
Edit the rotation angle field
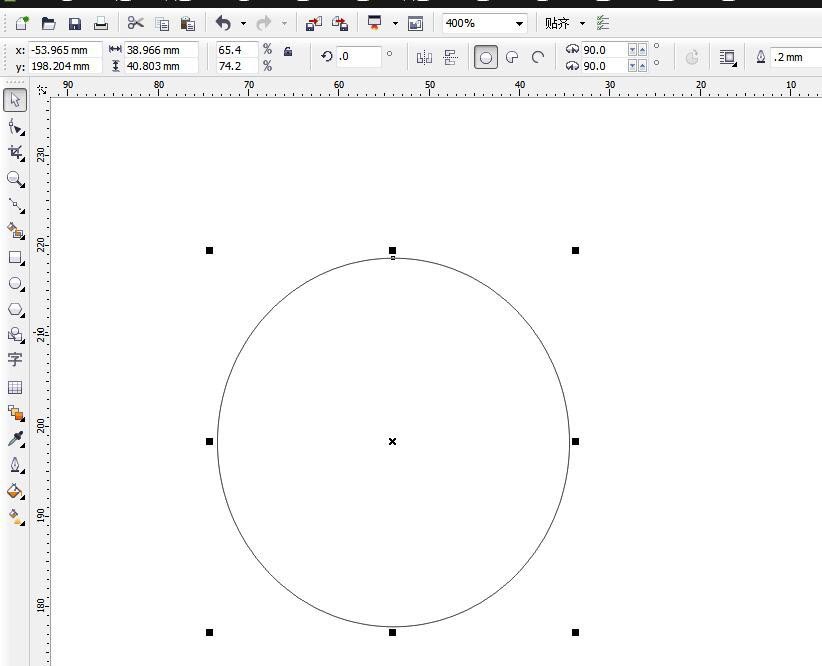click(x=359, y=56)
